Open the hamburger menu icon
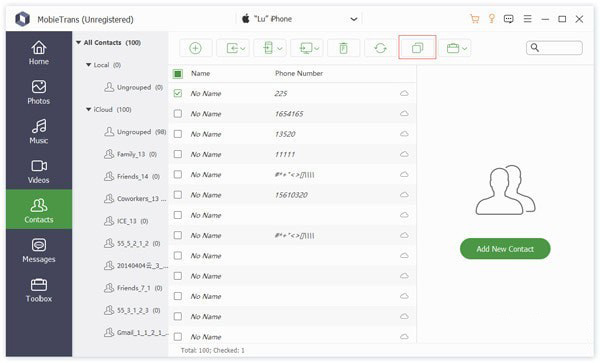The height and width of the screenshot is (363, 600). 528,19
